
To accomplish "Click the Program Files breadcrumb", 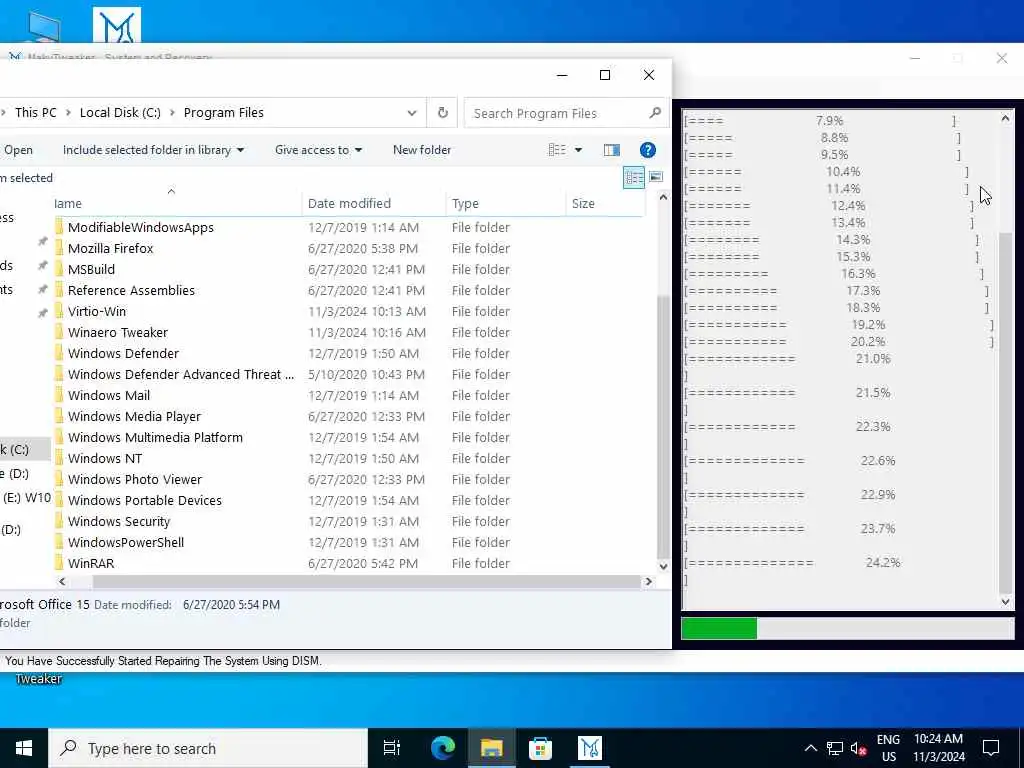I will point(223,112).
